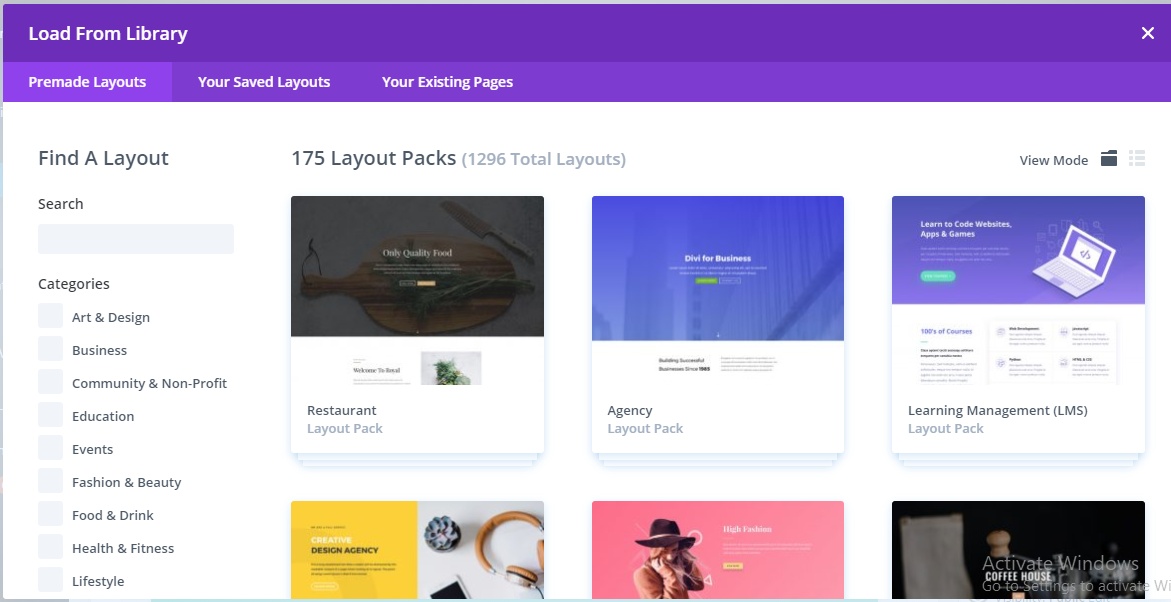Check the Community & Non-Profit category

(x=51, y=382)
